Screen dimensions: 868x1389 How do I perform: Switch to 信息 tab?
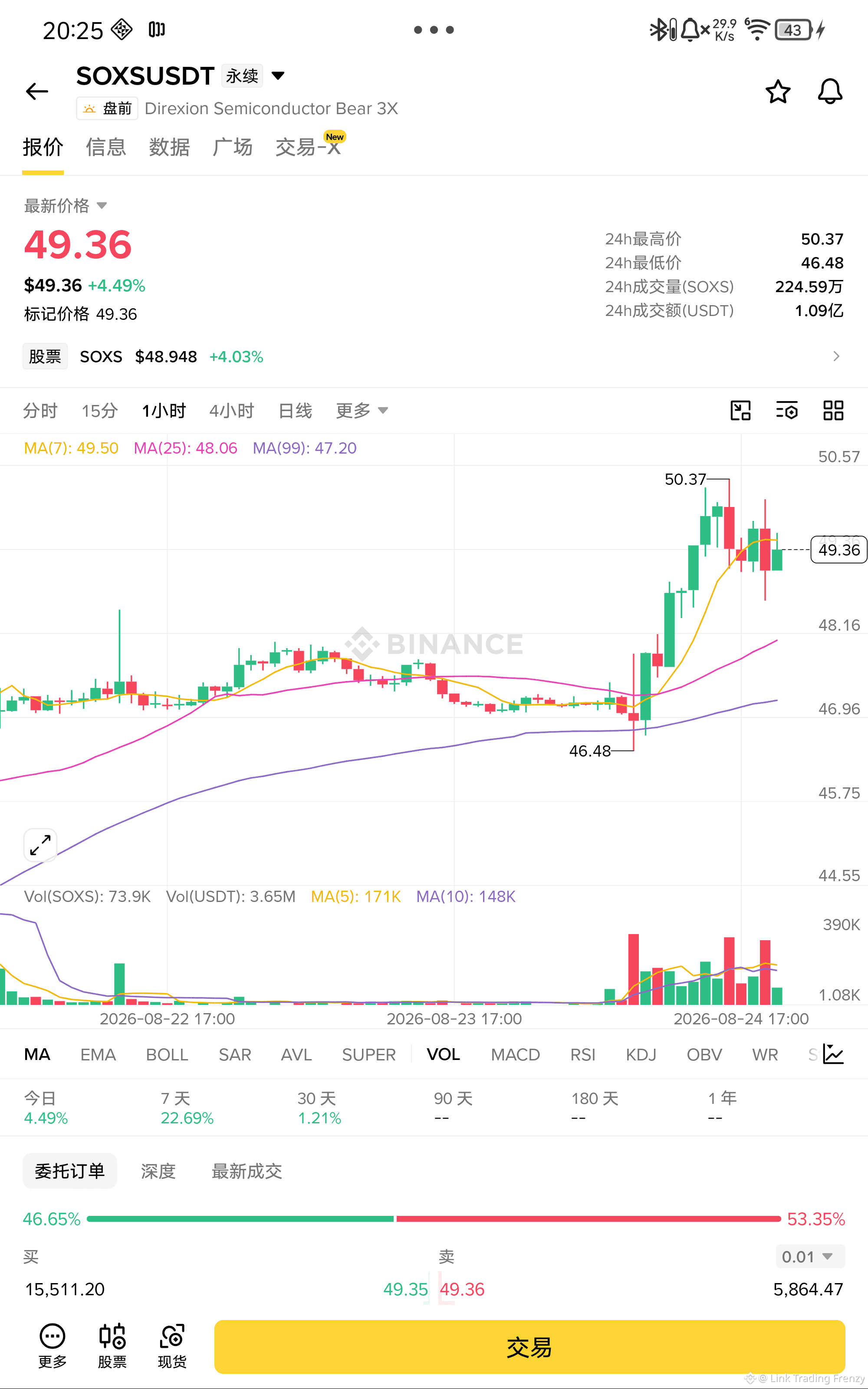[x=106, y=148]
